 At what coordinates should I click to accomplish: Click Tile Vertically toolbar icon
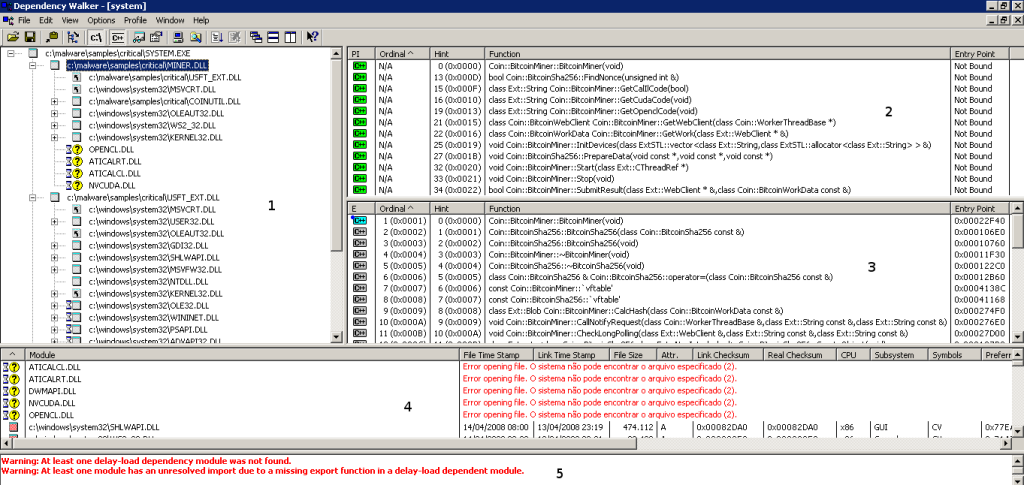click(291, 37)
